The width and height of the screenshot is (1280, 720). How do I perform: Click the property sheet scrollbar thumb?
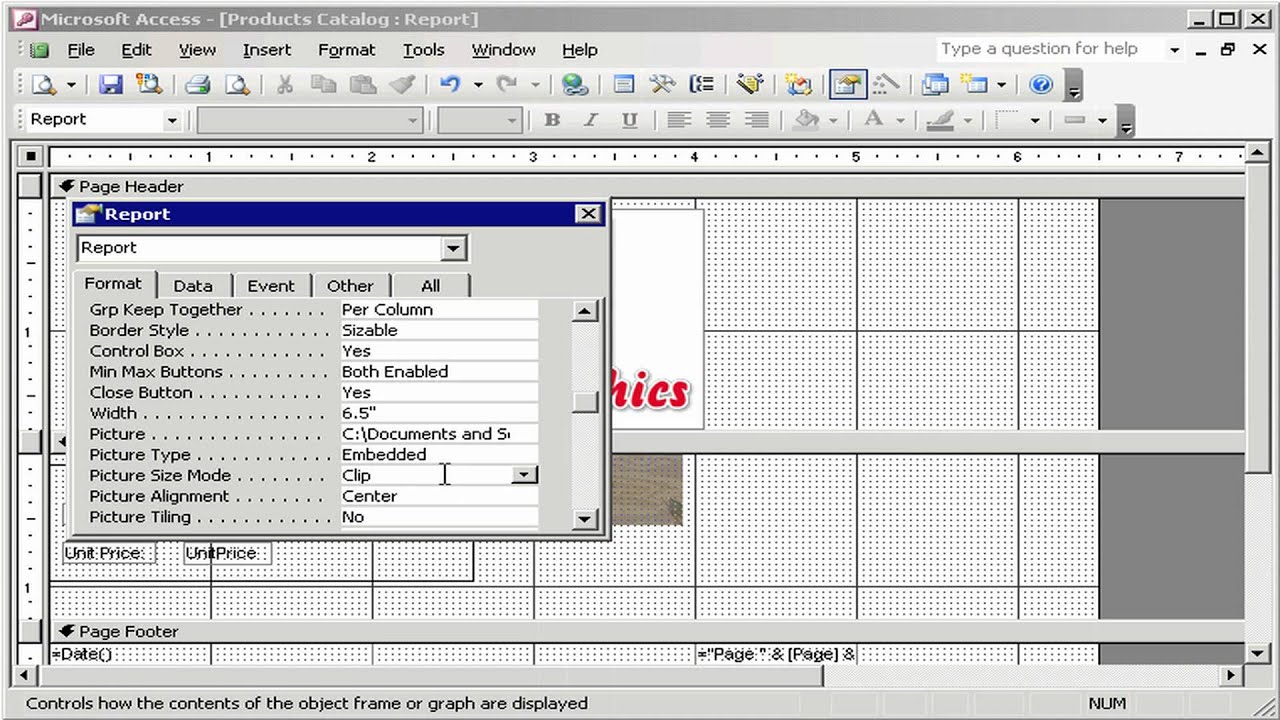pyautogui.click(x=586, y=401)
